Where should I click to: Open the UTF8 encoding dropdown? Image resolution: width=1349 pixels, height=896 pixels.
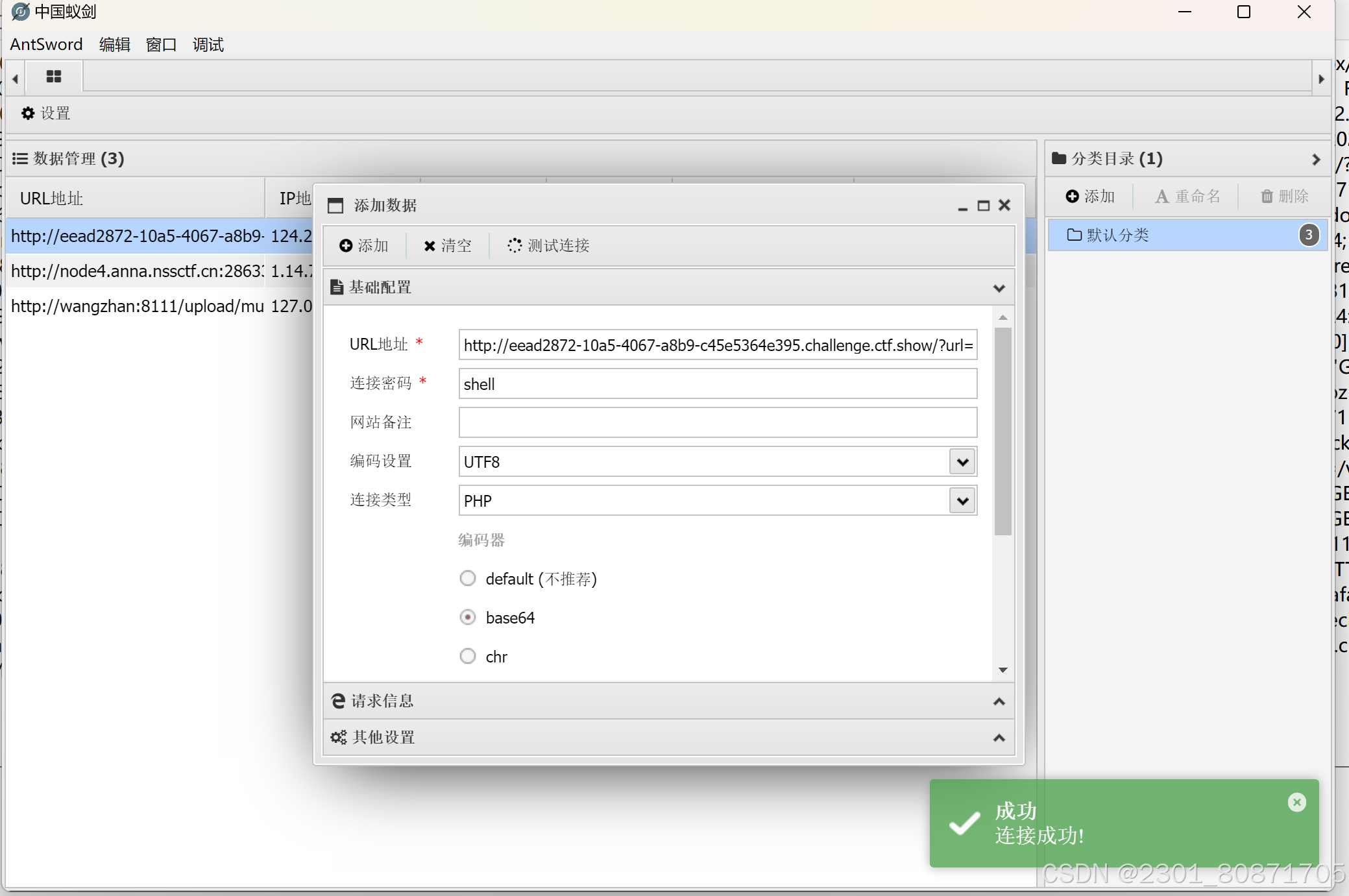962,462
